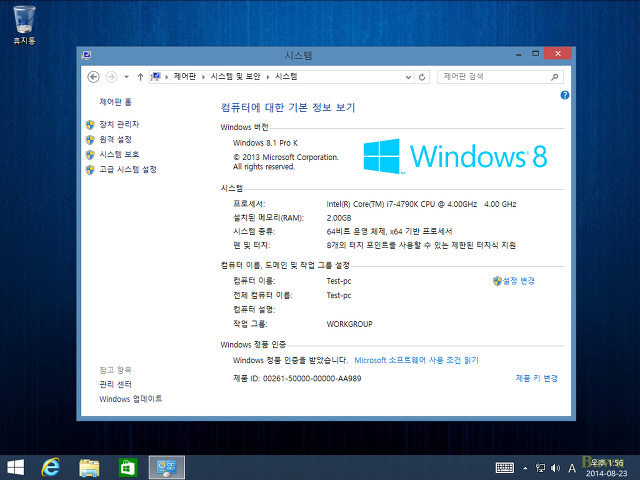Open 원격 설정 from the sidebar

[x=116, y=140]
